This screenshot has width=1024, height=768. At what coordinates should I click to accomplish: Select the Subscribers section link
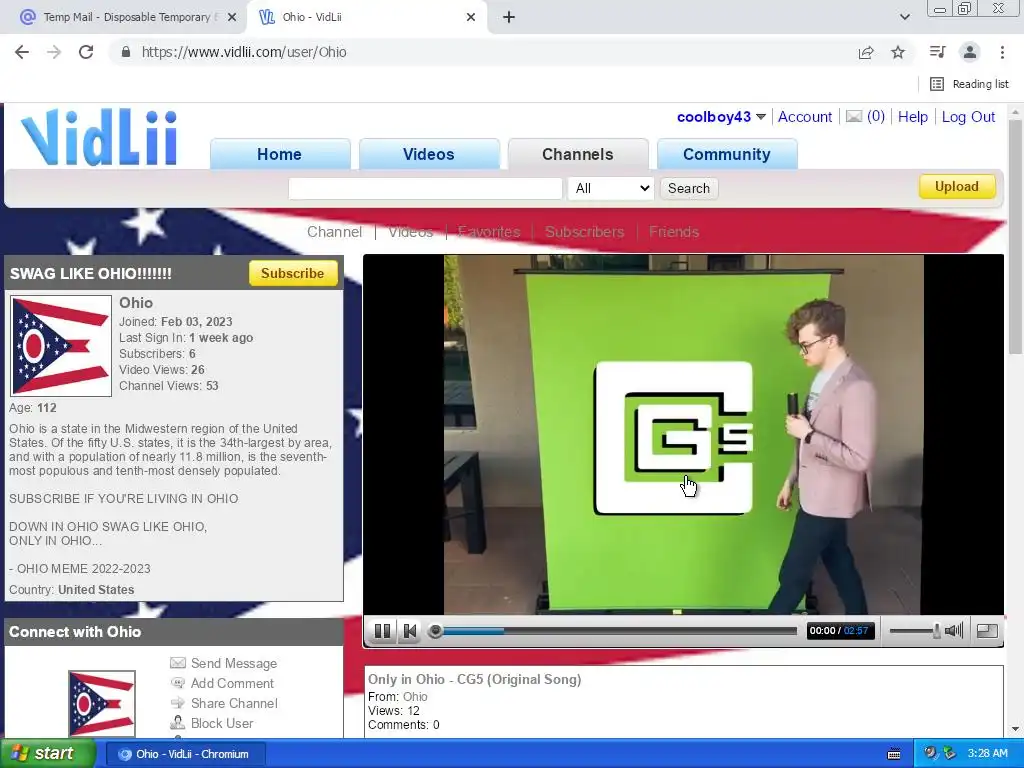click(x=584, y=232)
